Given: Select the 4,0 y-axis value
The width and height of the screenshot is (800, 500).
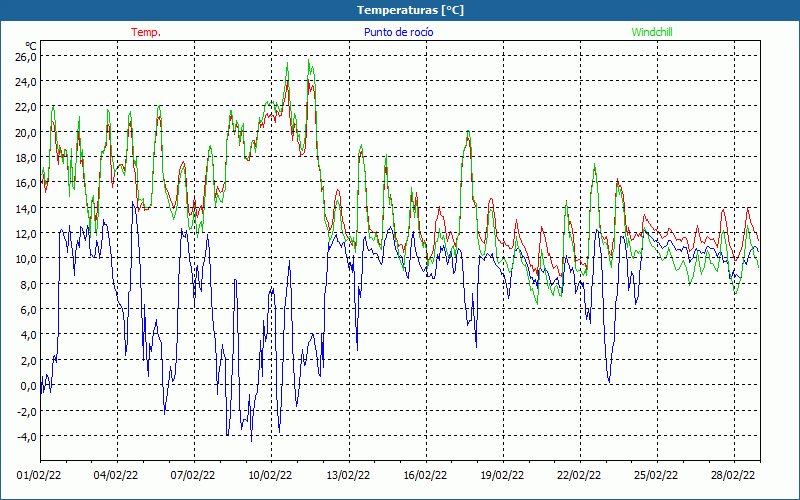Looking at the screenshot, I should point(29,335).
